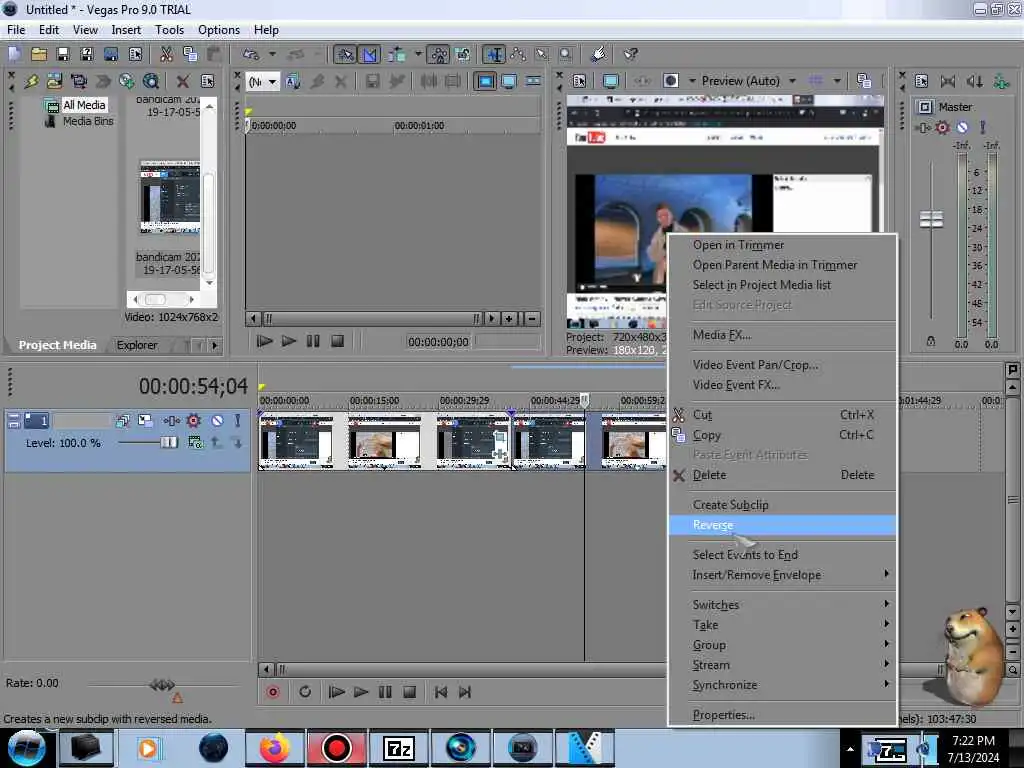Click the Open project folder icon
The height and width of the screenshot is (768, 1024).
coord(39,54)
